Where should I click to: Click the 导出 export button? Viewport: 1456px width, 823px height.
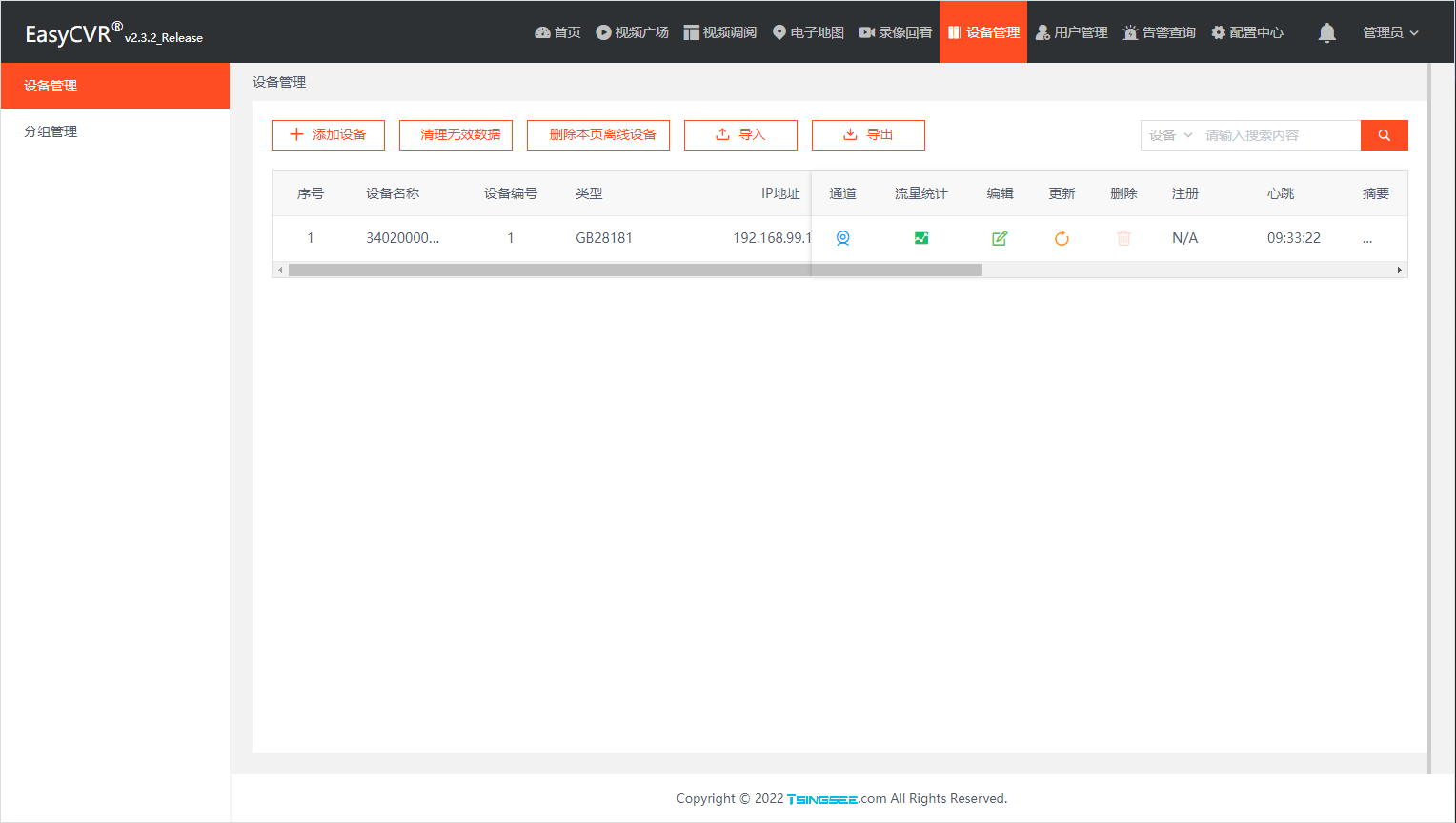click(x=868, y=135)
